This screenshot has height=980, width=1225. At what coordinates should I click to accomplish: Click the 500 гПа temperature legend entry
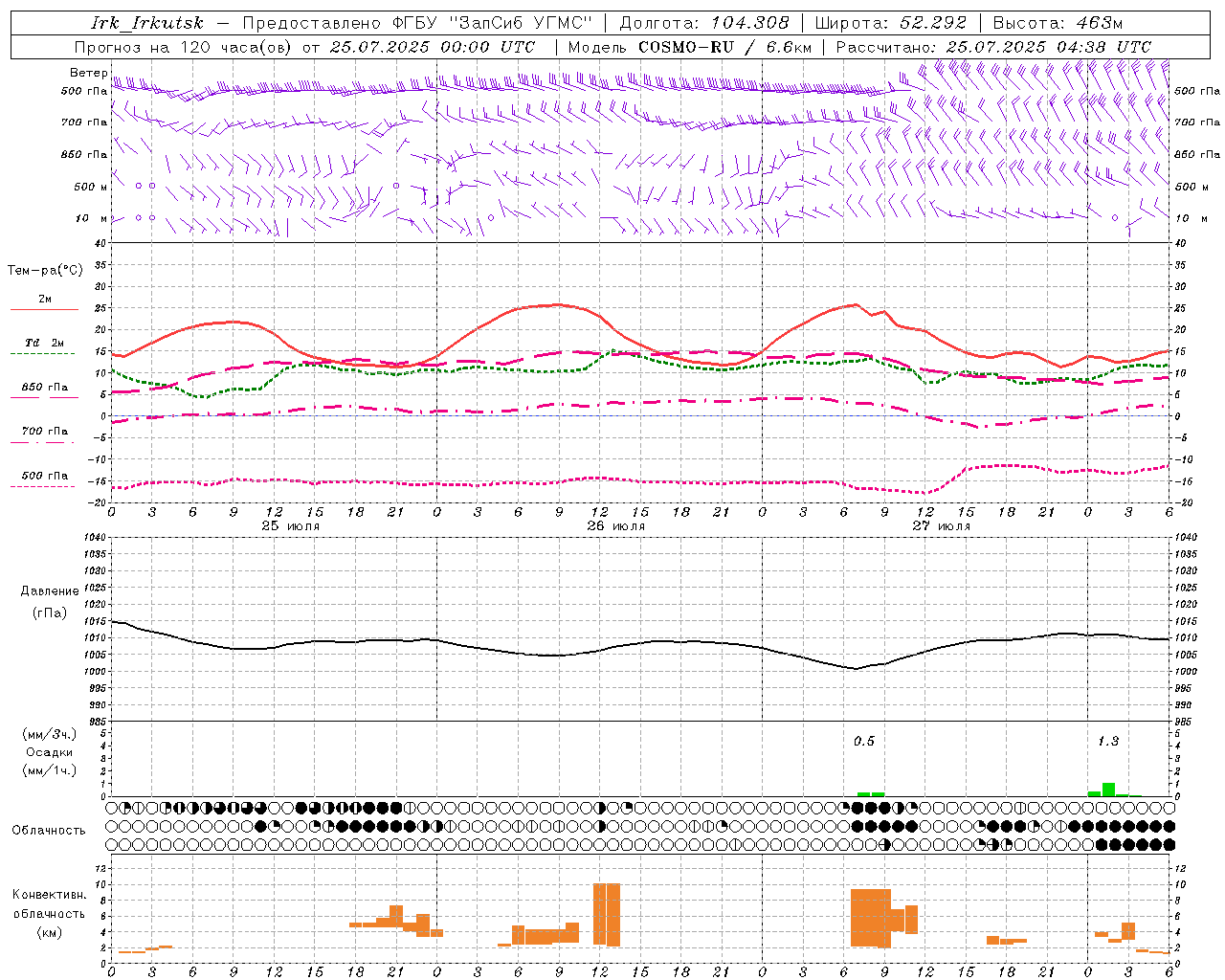[x=44, y=476]
